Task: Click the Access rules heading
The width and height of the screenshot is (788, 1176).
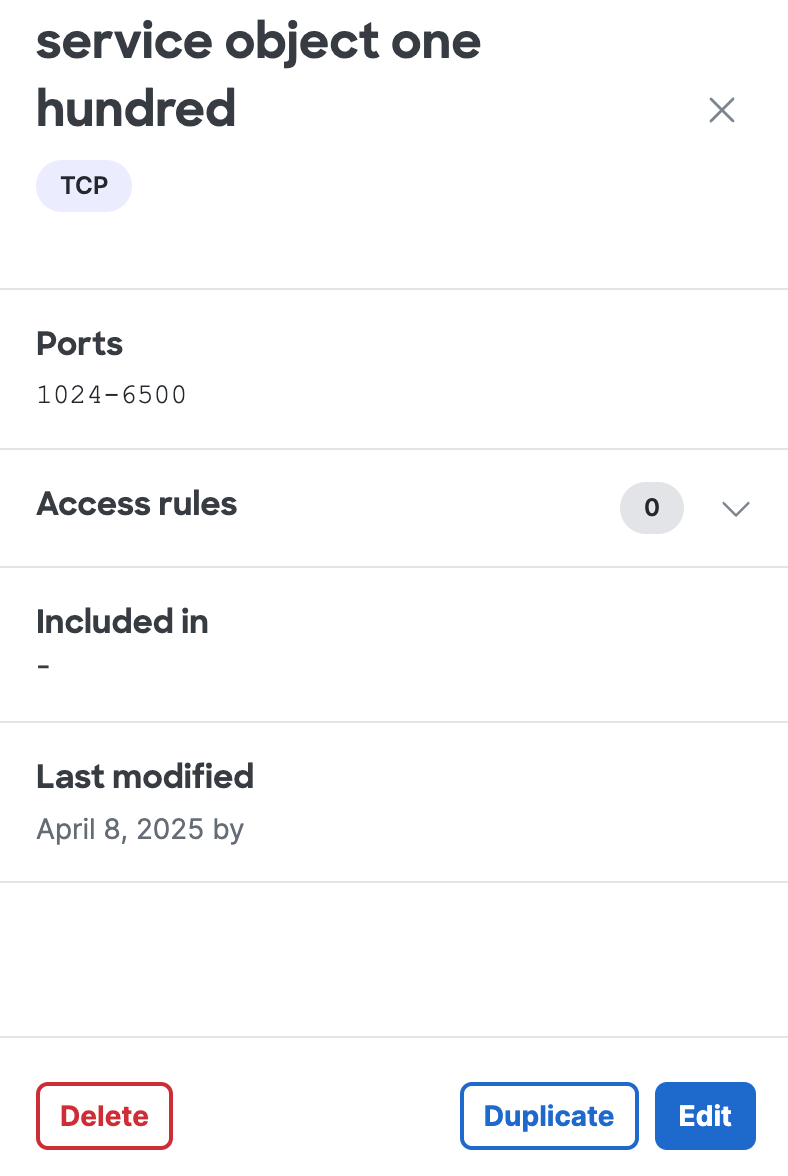Action: pos(137,504)
